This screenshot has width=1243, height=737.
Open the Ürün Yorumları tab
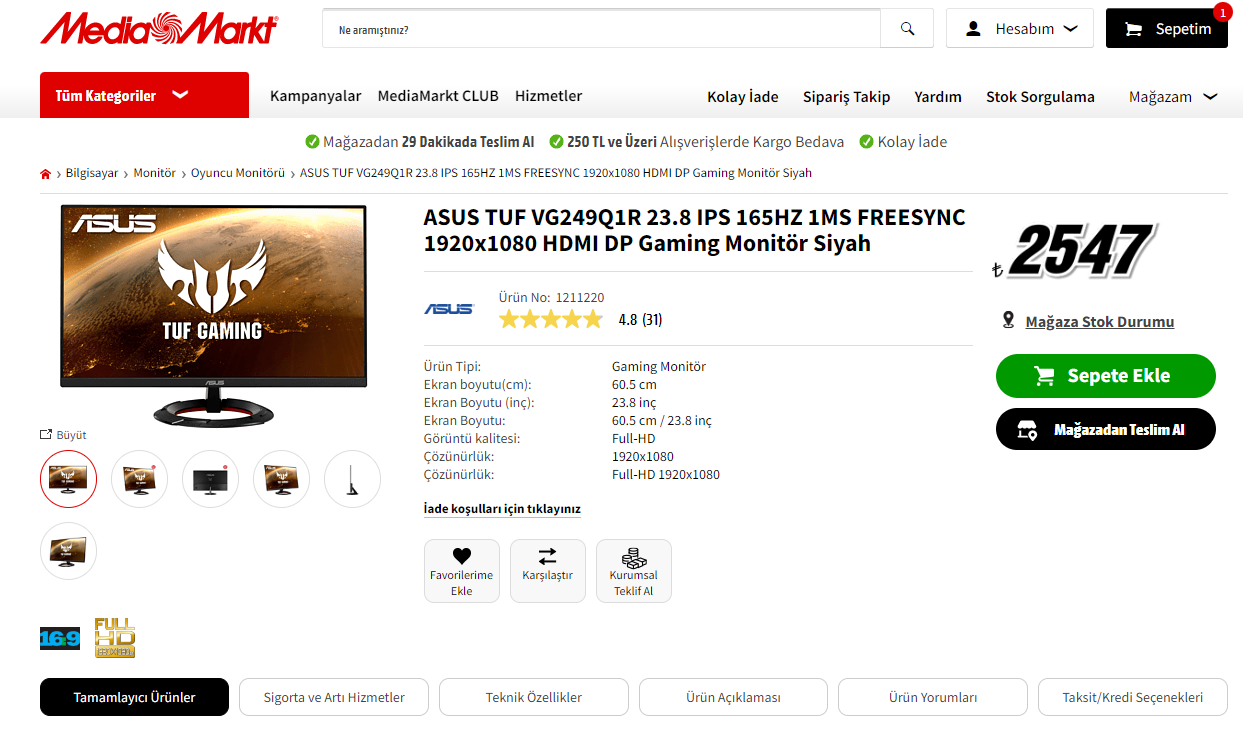pyautogui.click(x=933, y=697)
